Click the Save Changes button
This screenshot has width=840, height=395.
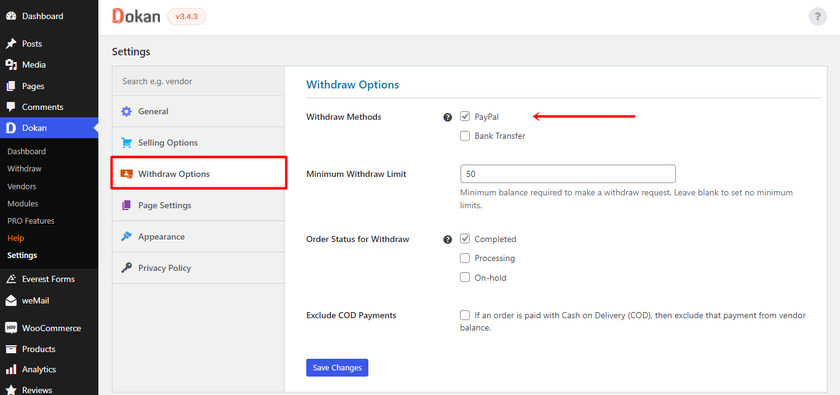337,368
